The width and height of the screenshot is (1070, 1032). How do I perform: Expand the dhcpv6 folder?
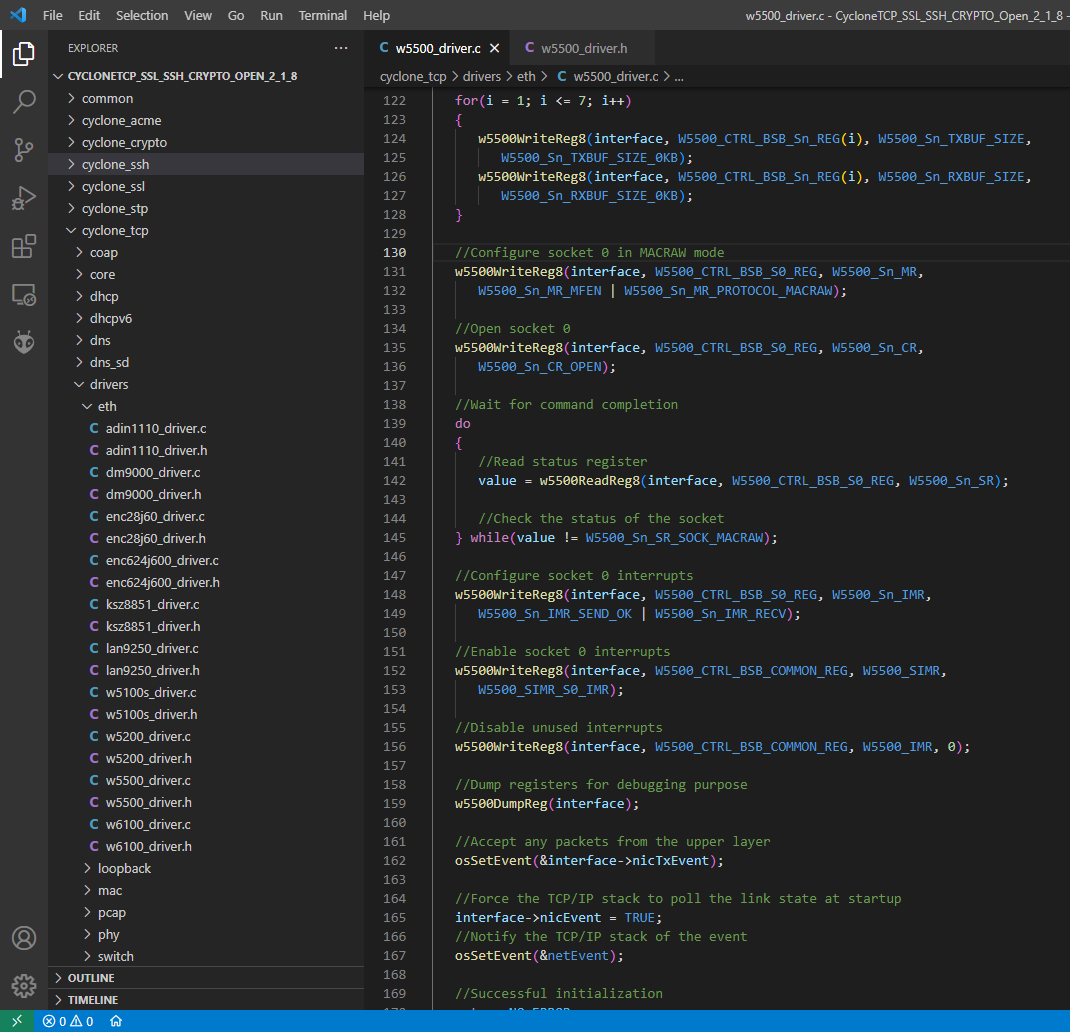click(x=206, y=318)
